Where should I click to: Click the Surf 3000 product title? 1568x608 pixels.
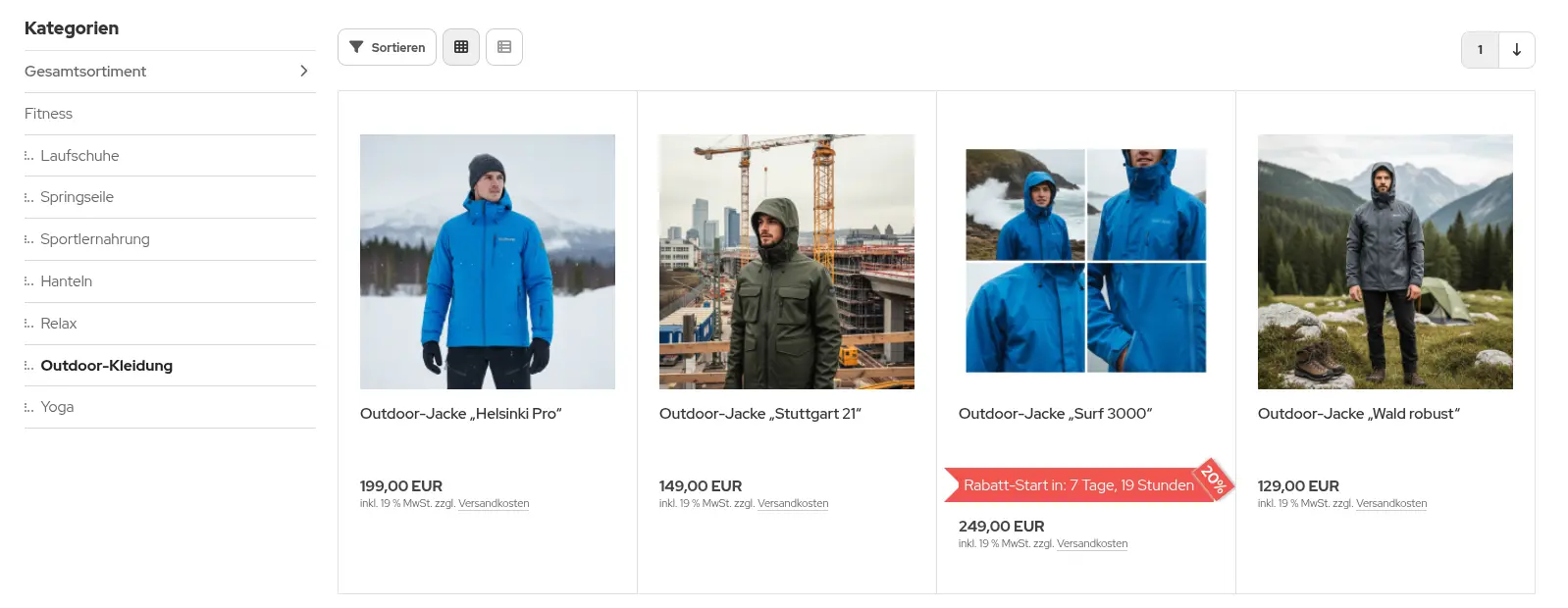point(1055,414)
